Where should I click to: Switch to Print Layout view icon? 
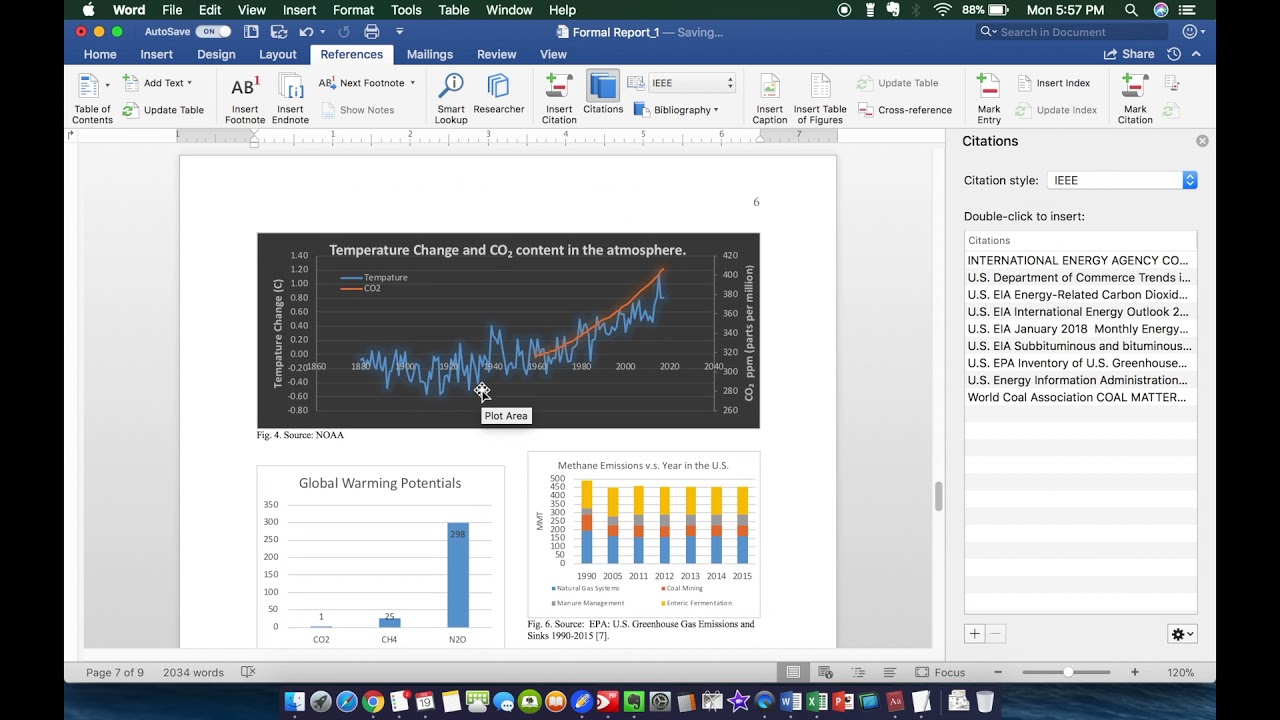coord(793,672)
